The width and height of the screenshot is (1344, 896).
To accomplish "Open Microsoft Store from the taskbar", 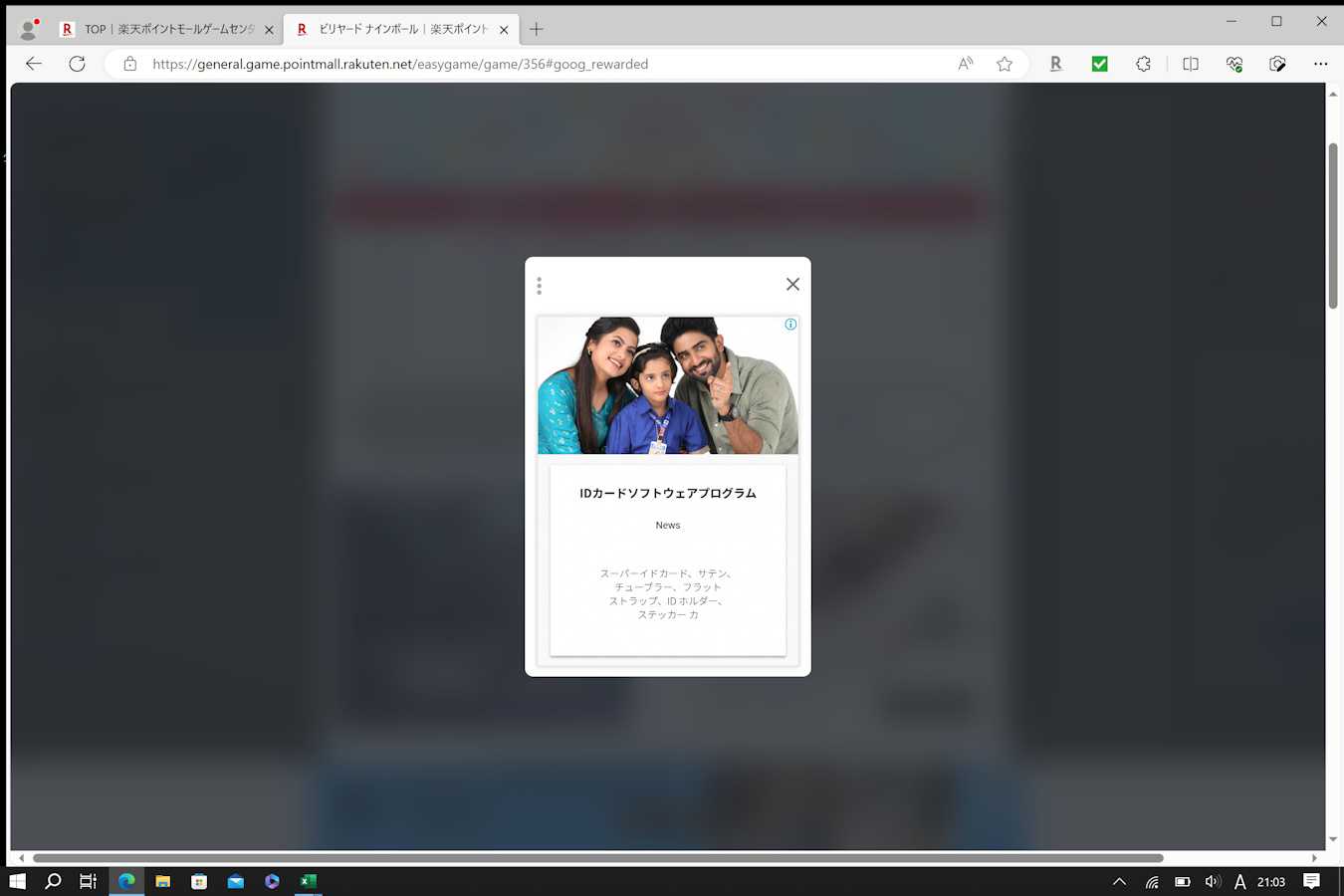I will (199, 881).
